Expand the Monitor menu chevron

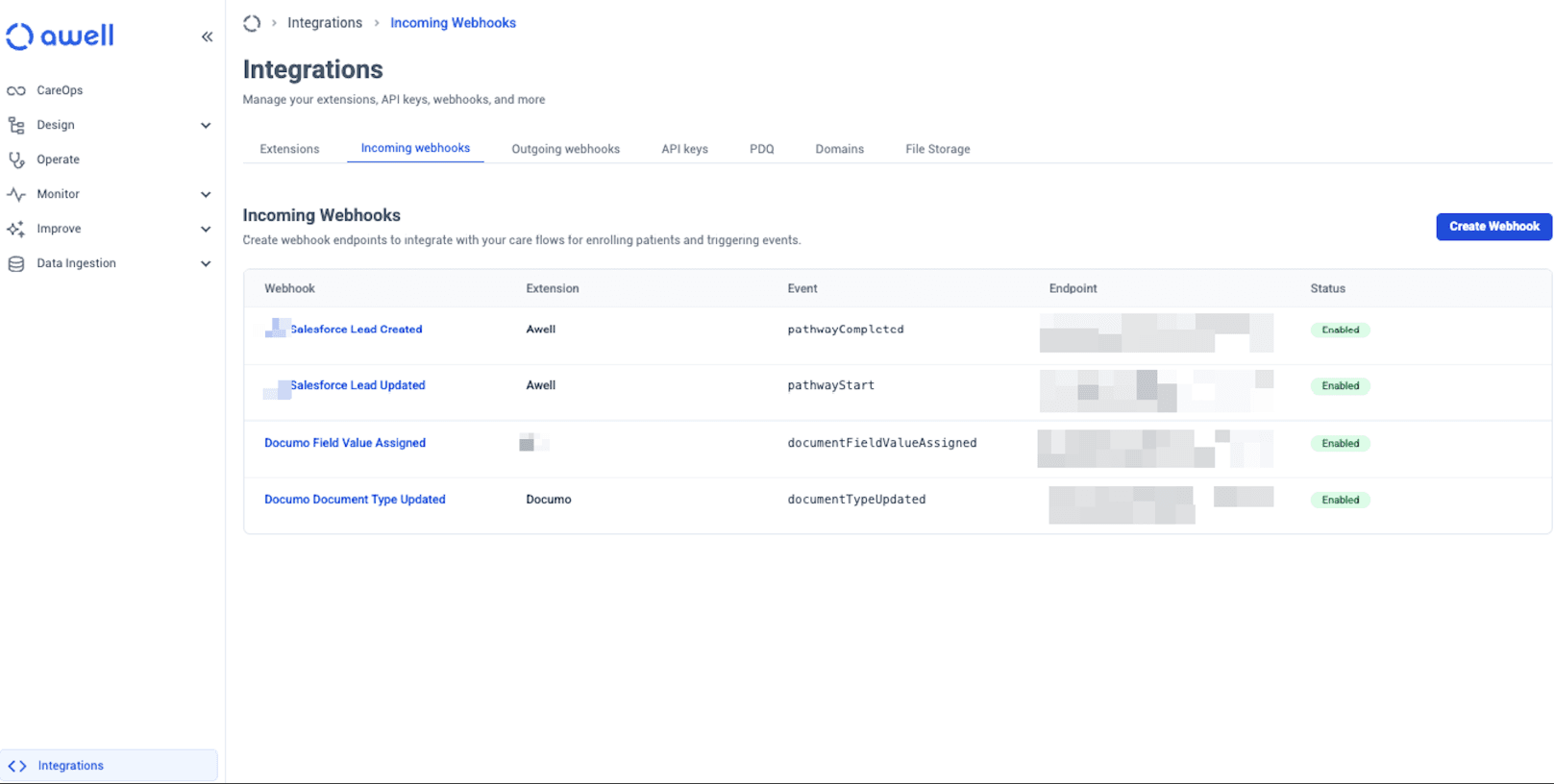pyautogui.click(x=206, y=194)
